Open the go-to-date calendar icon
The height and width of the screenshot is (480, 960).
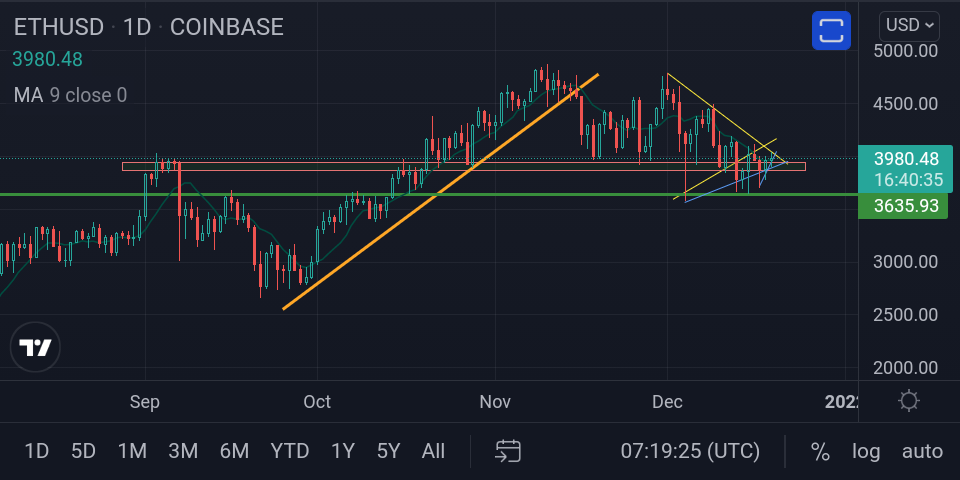pos(508,451)
